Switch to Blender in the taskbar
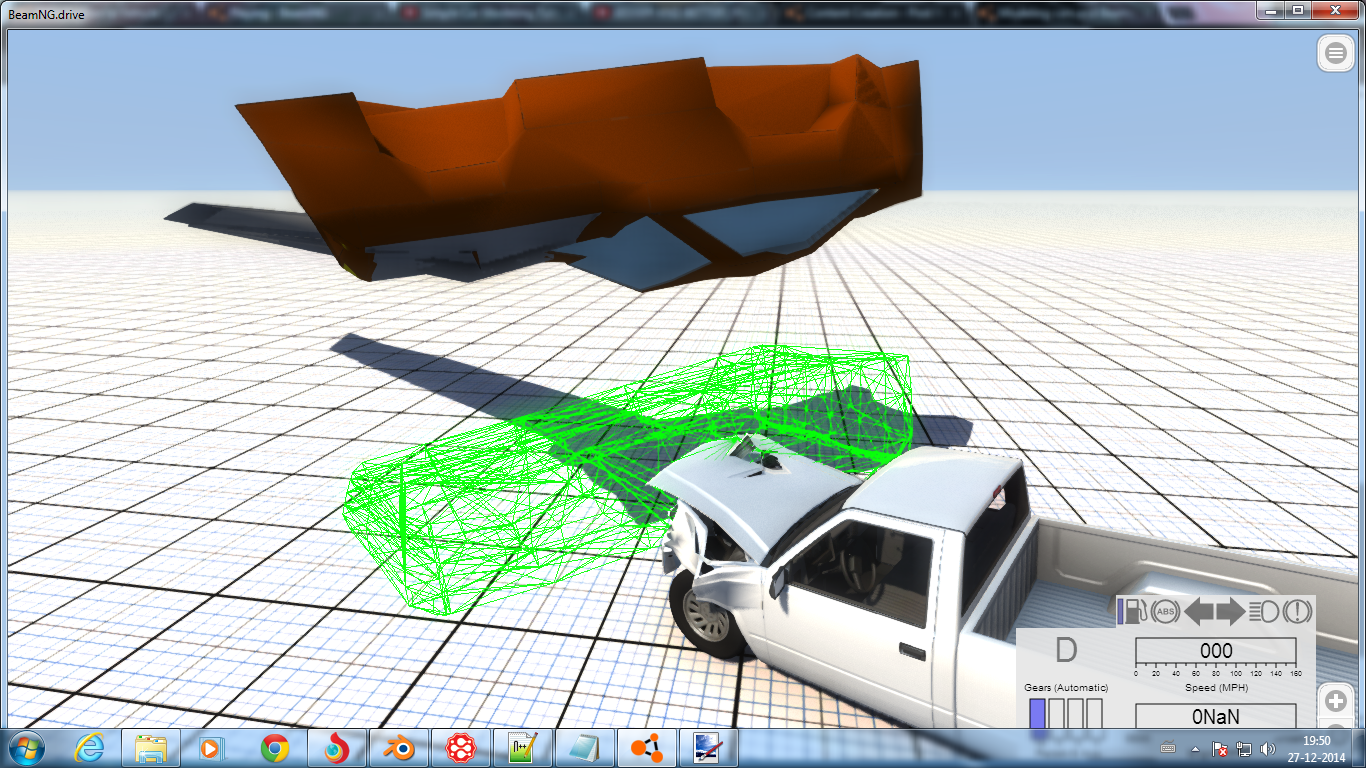The height and width of the screenshot is (768, 1366). [399, 747]
